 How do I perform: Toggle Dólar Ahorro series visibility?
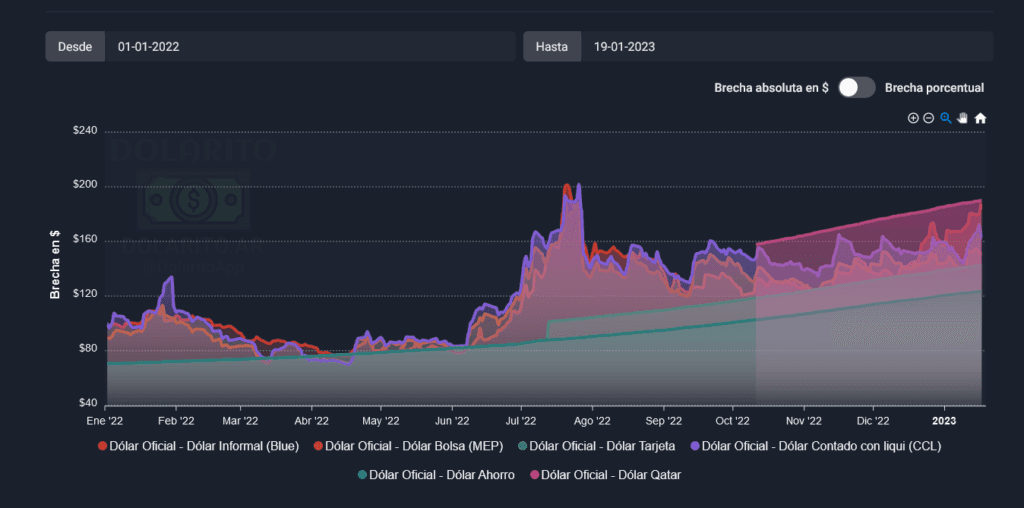tap(440, 475)
